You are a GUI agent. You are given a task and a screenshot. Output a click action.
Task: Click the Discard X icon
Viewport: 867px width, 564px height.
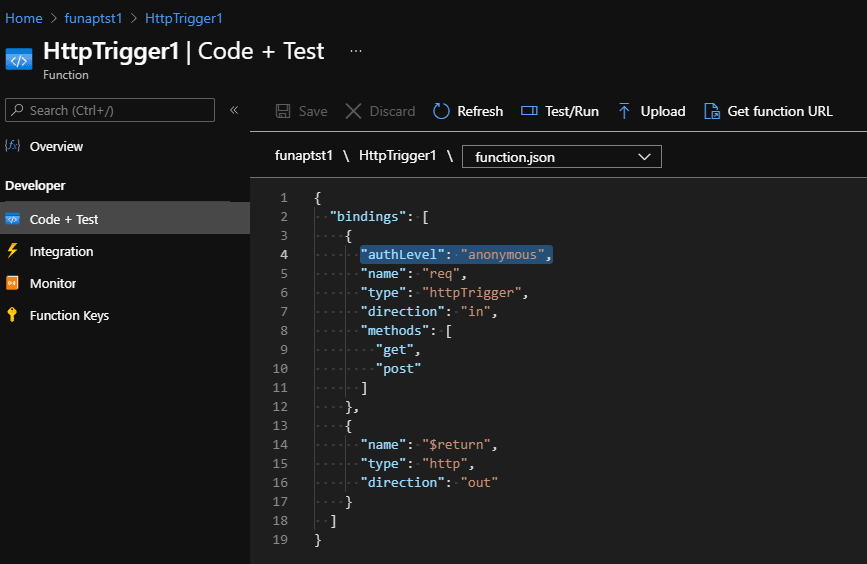353,111
